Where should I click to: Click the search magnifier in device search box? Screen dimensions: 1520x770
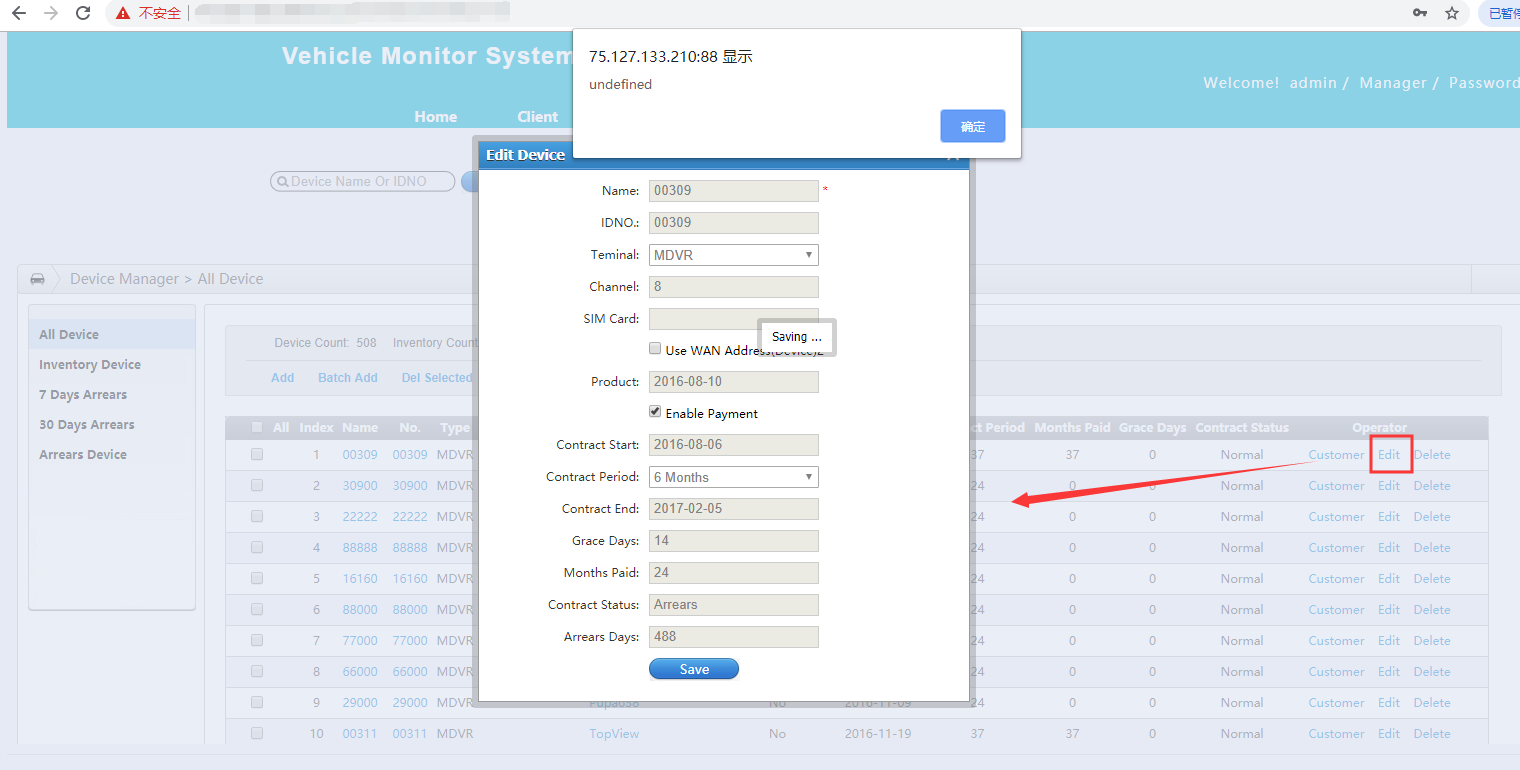282,182
